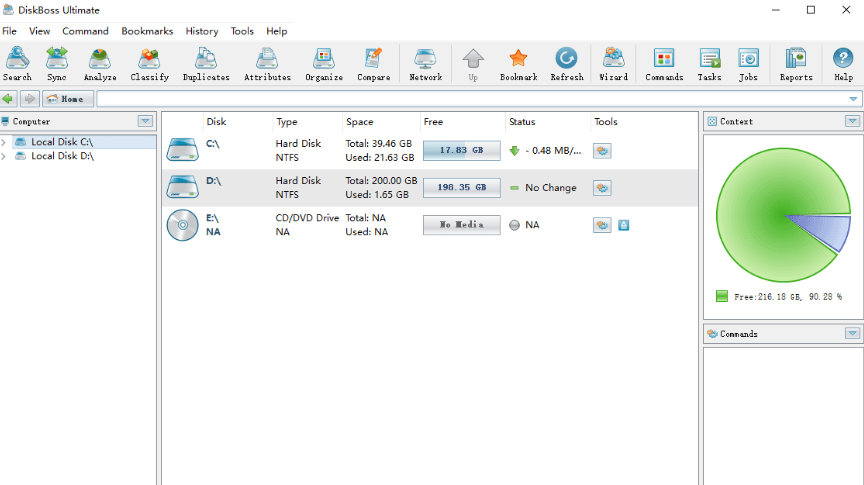Open the Wizard tool
The image size is (864, 485).
click(613, 64)
